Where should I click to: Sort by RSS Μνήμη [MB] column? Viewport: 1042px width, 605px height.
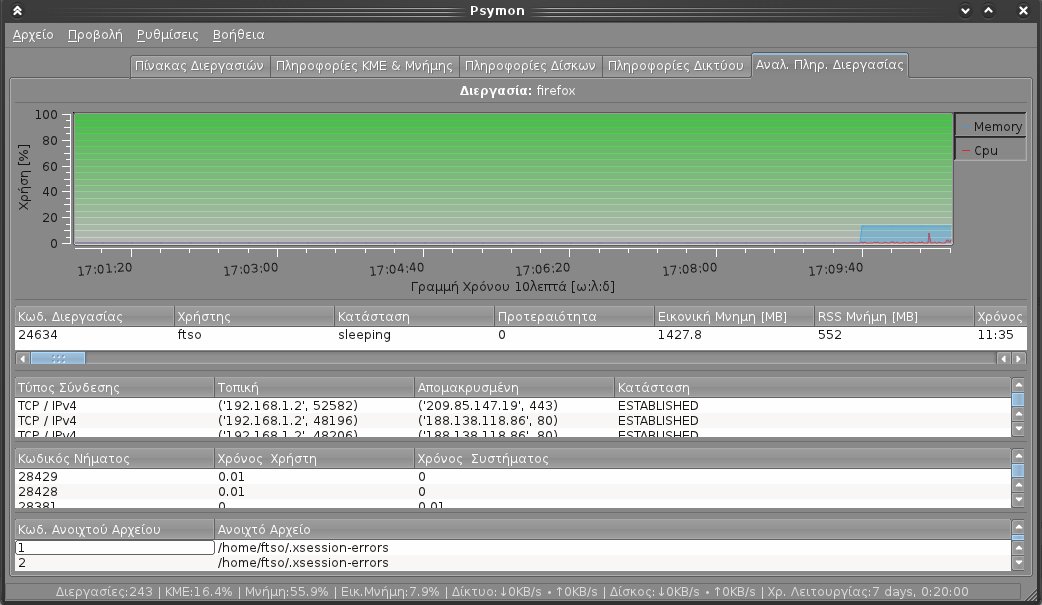coord(894,316)
